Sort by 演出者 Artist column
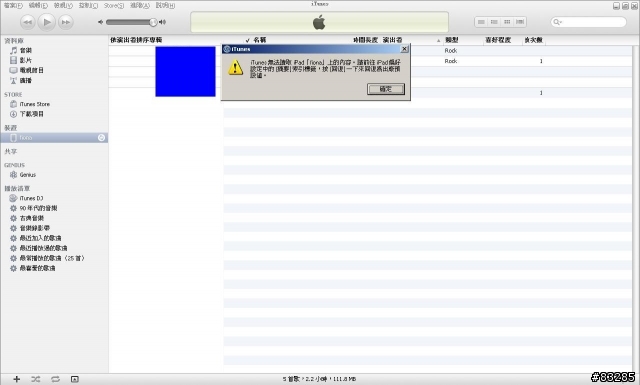This screenshot has width=640, height=385. point(392,40)
